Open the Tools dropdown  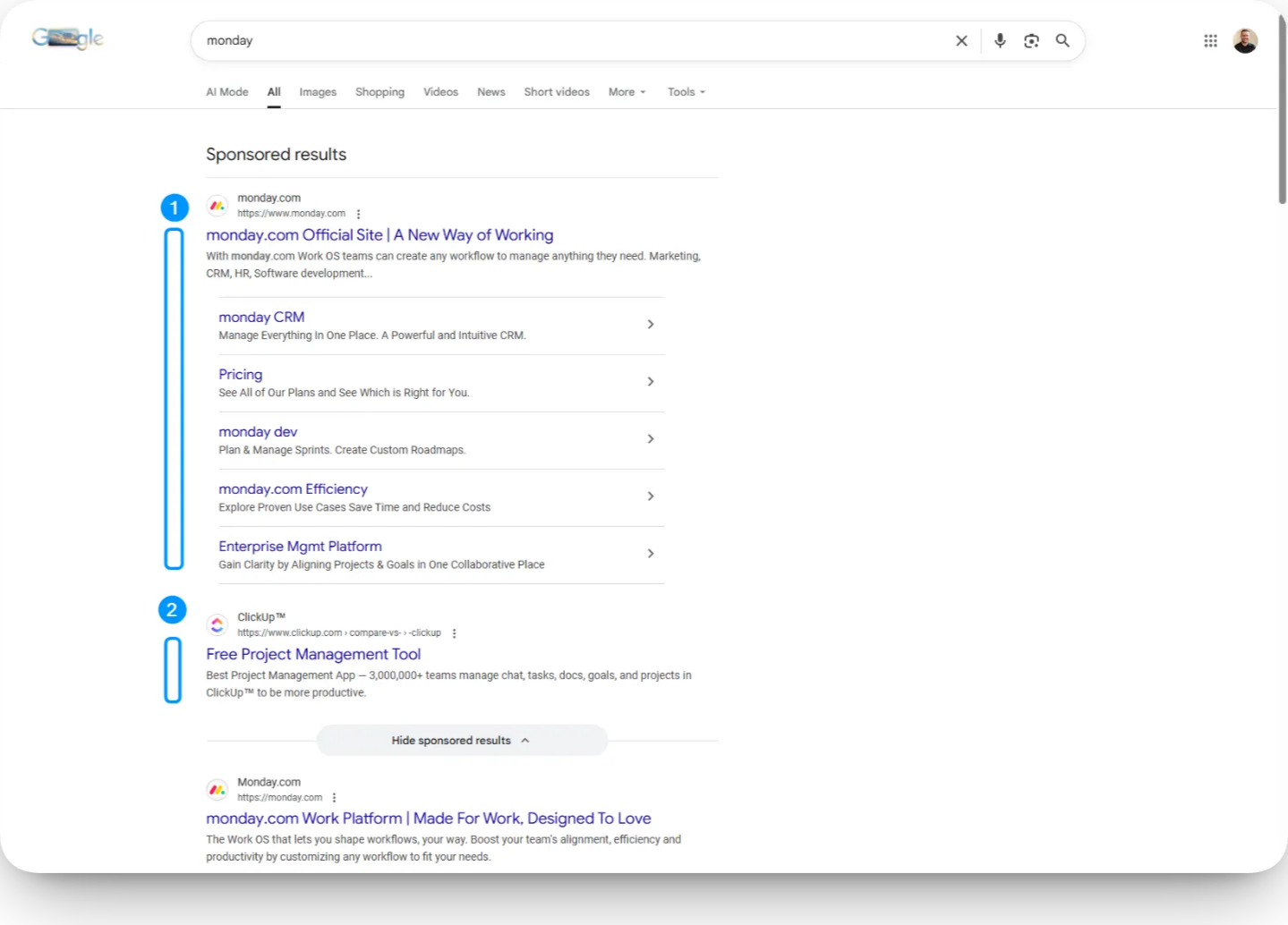(x=687, y=92)
